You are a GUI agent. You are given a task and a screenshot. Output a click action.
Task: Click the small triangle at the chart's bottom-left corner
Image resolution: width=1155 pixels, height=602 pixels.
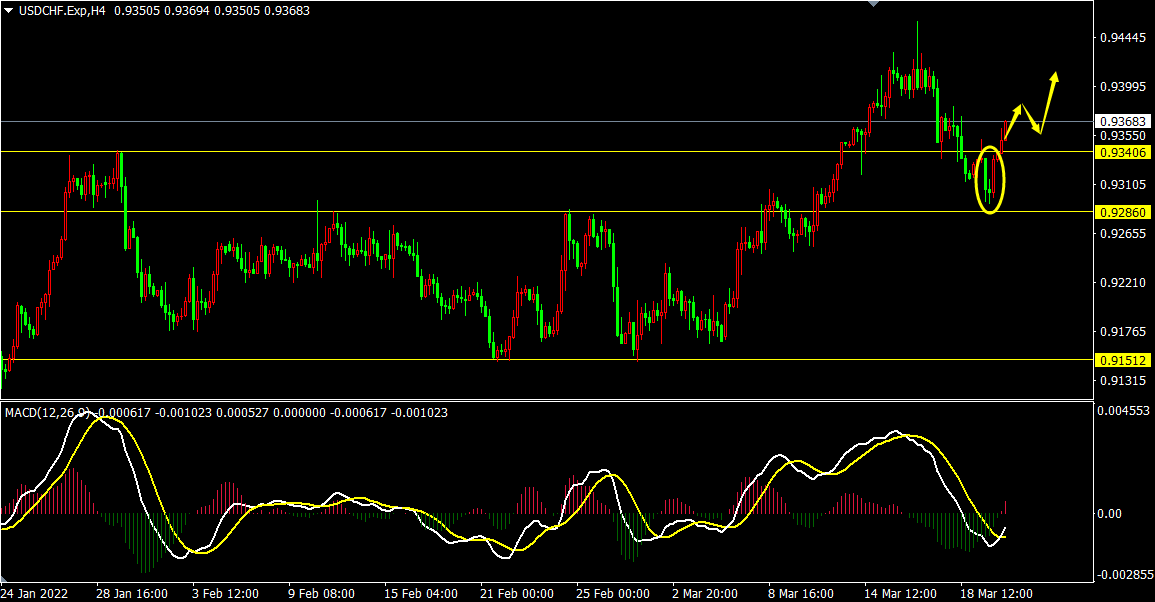pyautogui.click(x=4, y=579)
